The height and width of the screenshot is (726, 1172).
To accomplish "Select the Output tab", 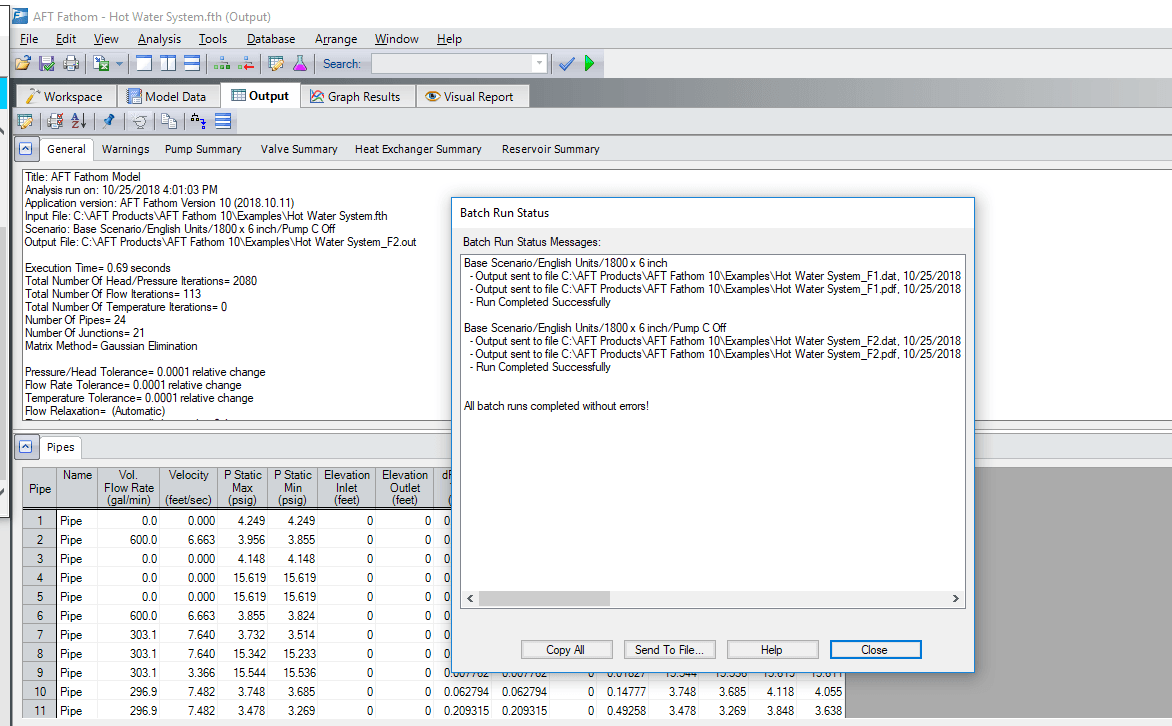I will (x=260, y=96).
